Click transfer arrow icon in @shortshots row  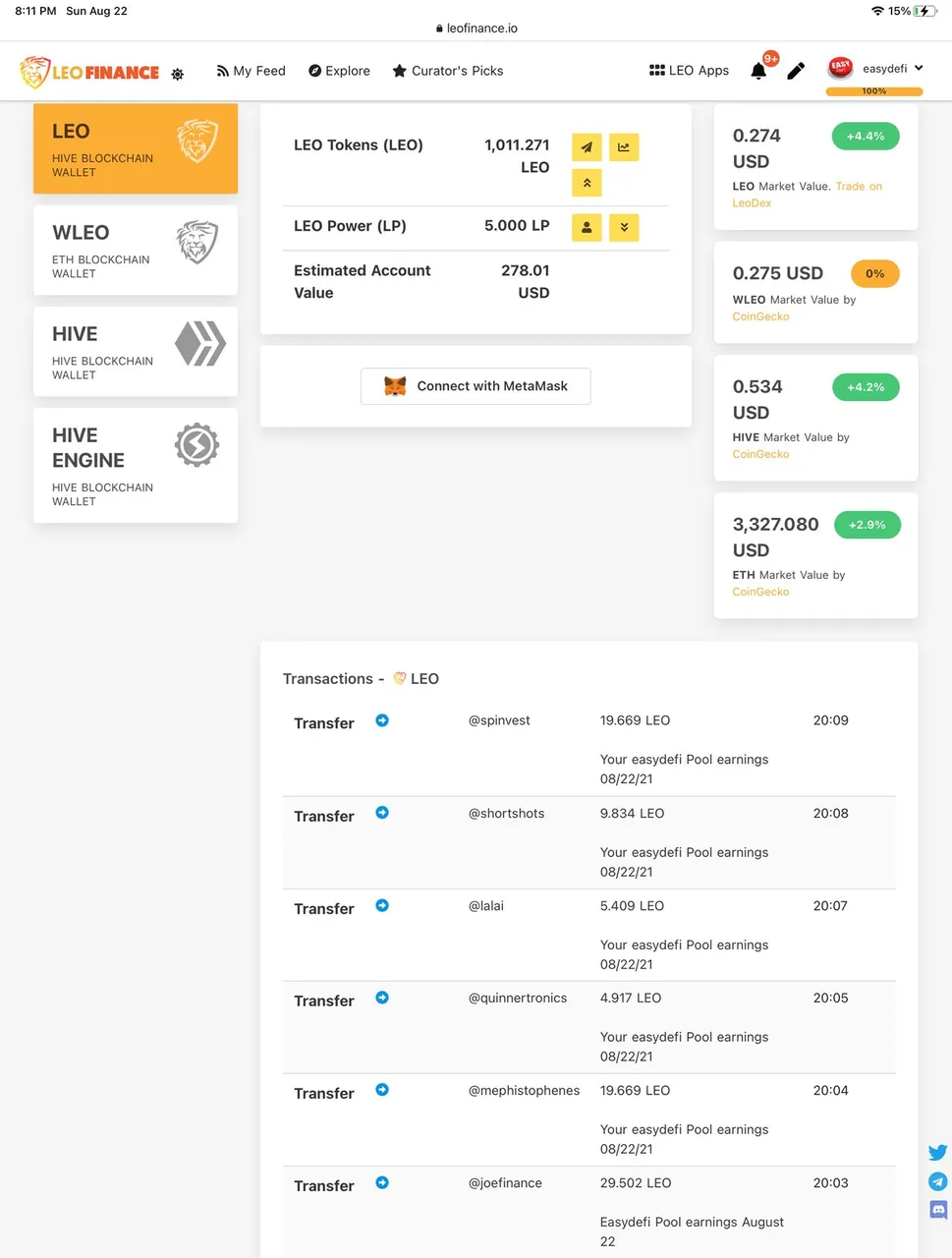click(x=382, y=813)
